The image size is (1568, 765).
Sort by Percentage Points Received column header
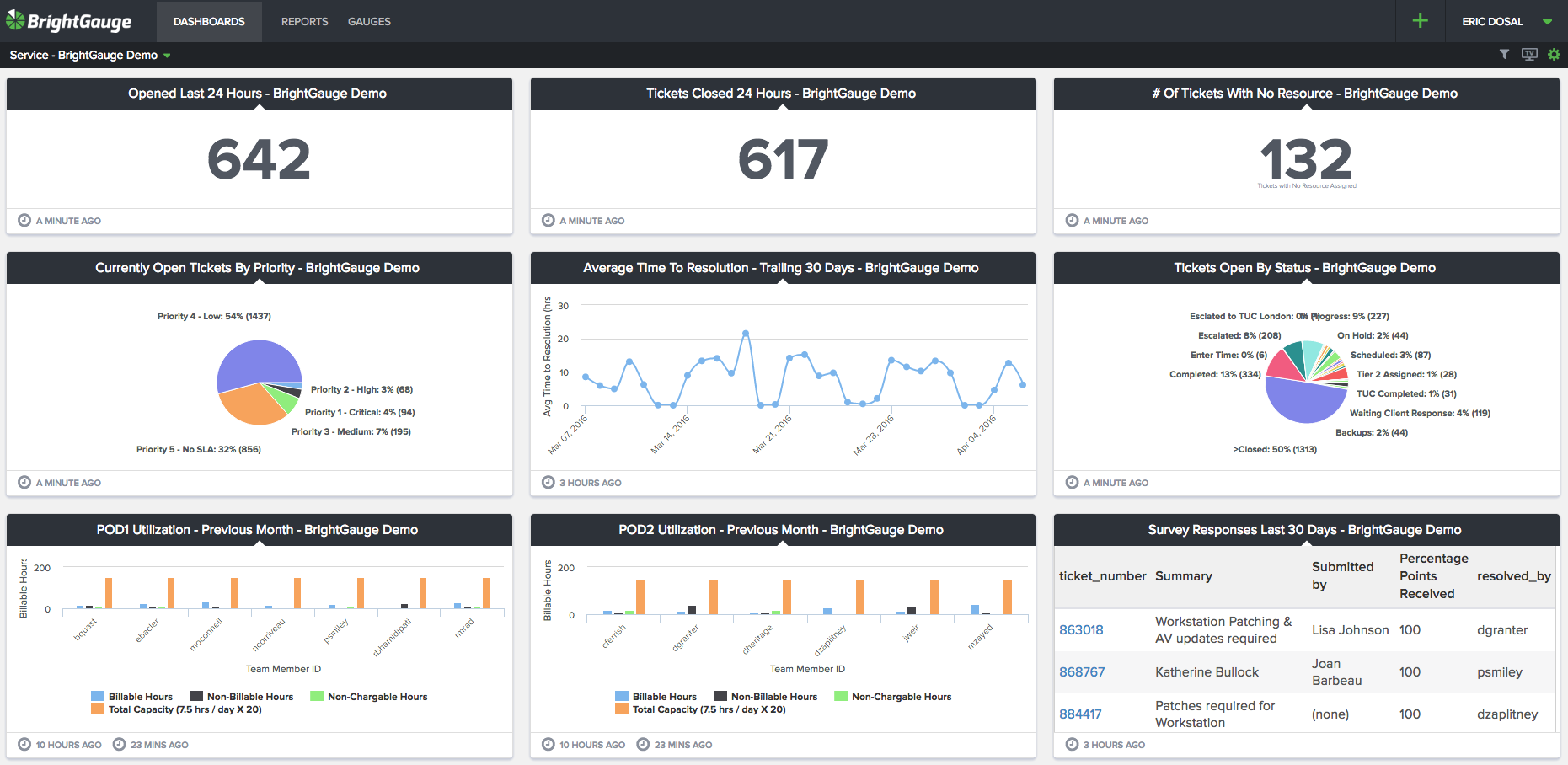(1433, 576)
